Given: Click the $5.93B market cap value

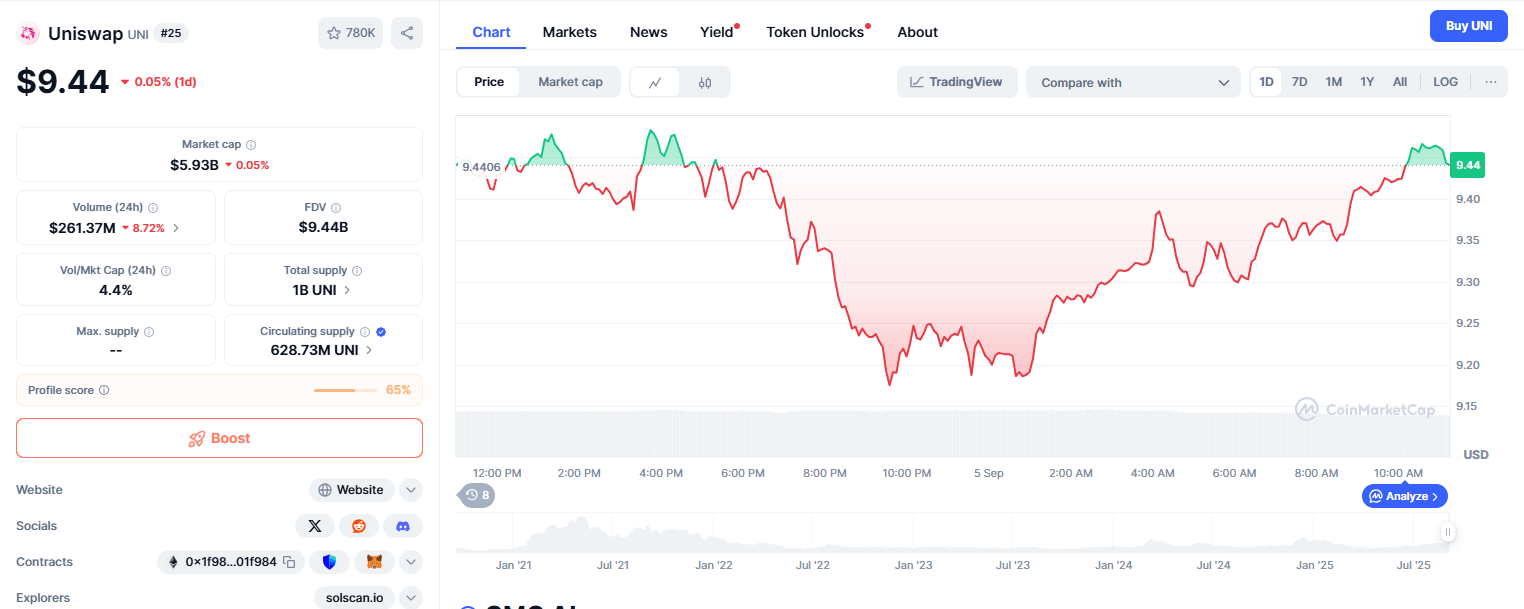Looking at the screenshot, I should click(194, 165).
